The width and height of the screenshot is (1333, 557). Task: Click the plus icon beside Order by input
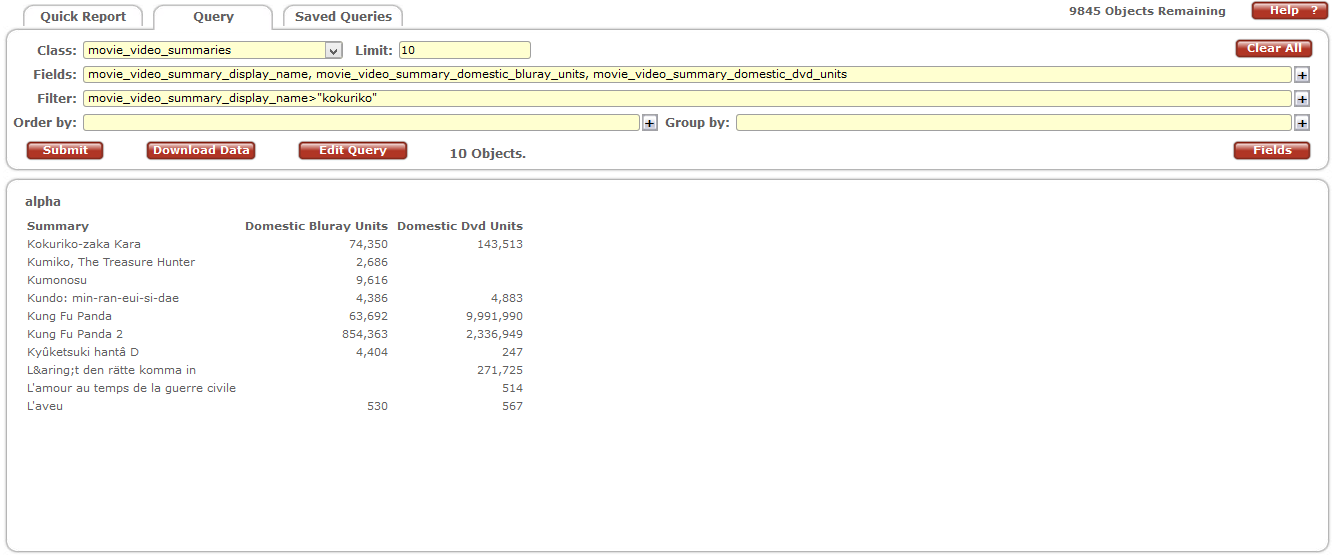coord(649,123)
